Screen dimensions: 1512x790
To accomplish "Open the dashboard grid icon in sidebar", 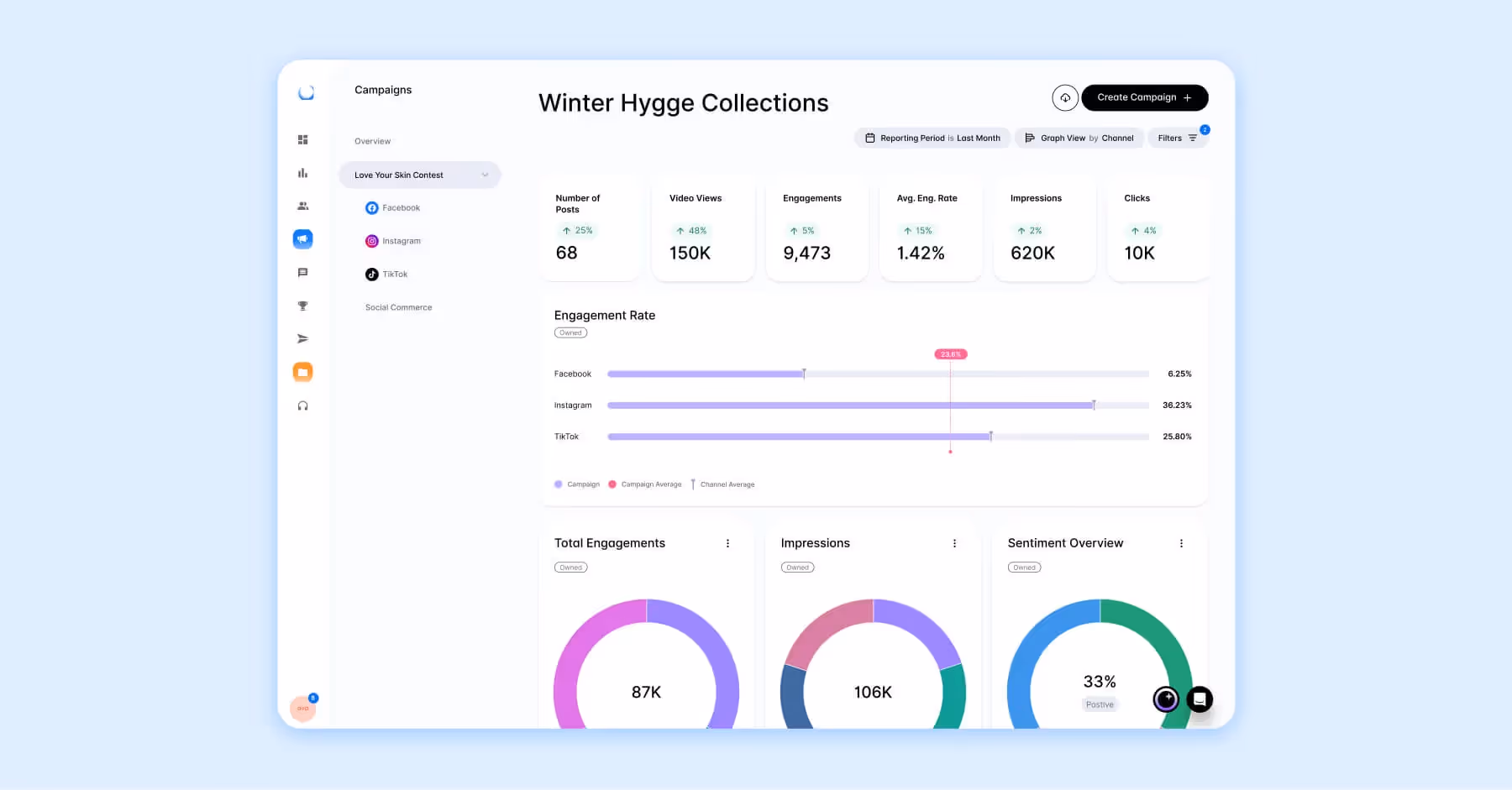I will click(303, 139).
